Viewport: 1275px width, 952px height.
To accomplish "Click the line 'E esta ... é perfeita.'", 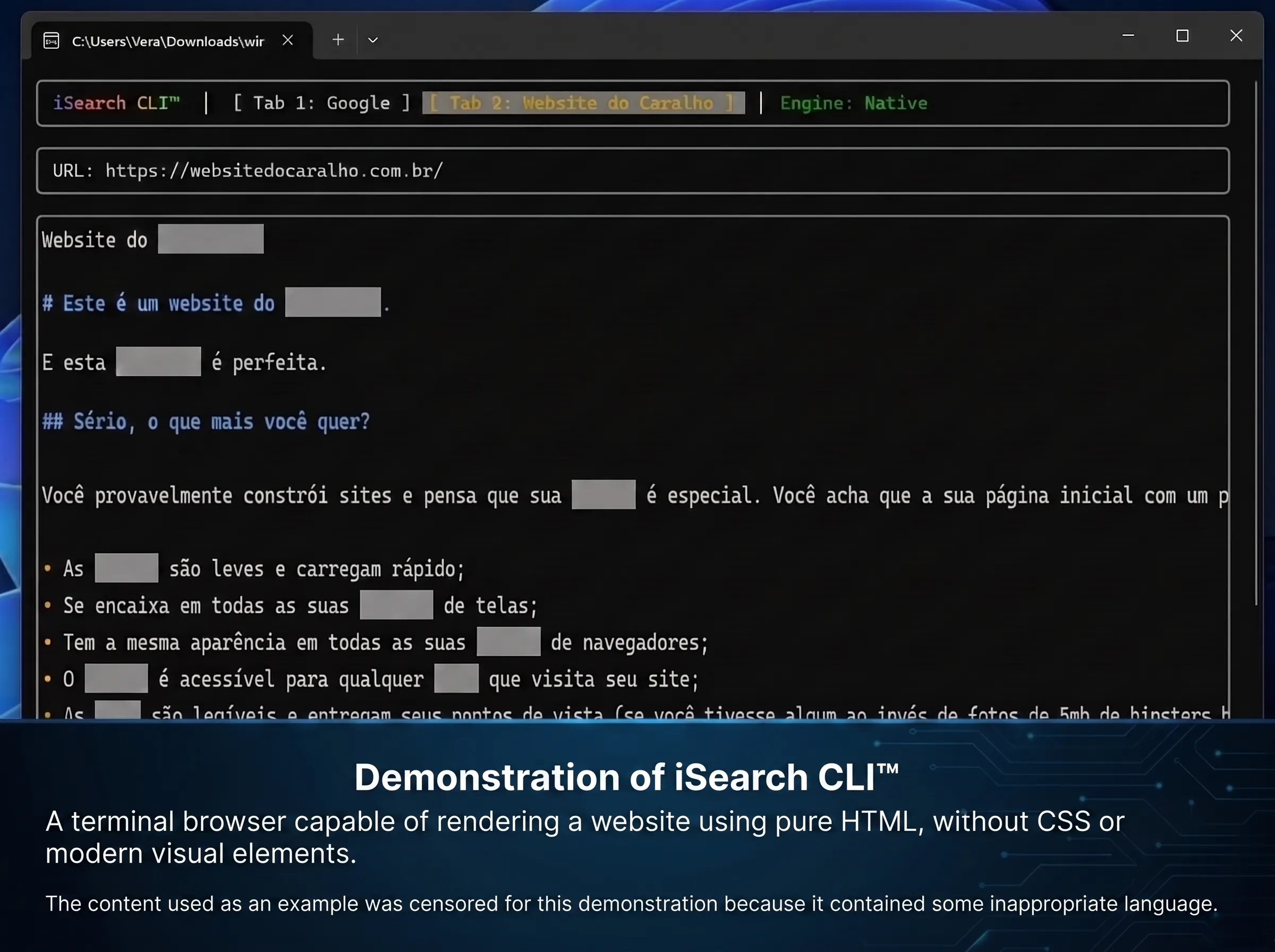I will (x=184, y=362).
